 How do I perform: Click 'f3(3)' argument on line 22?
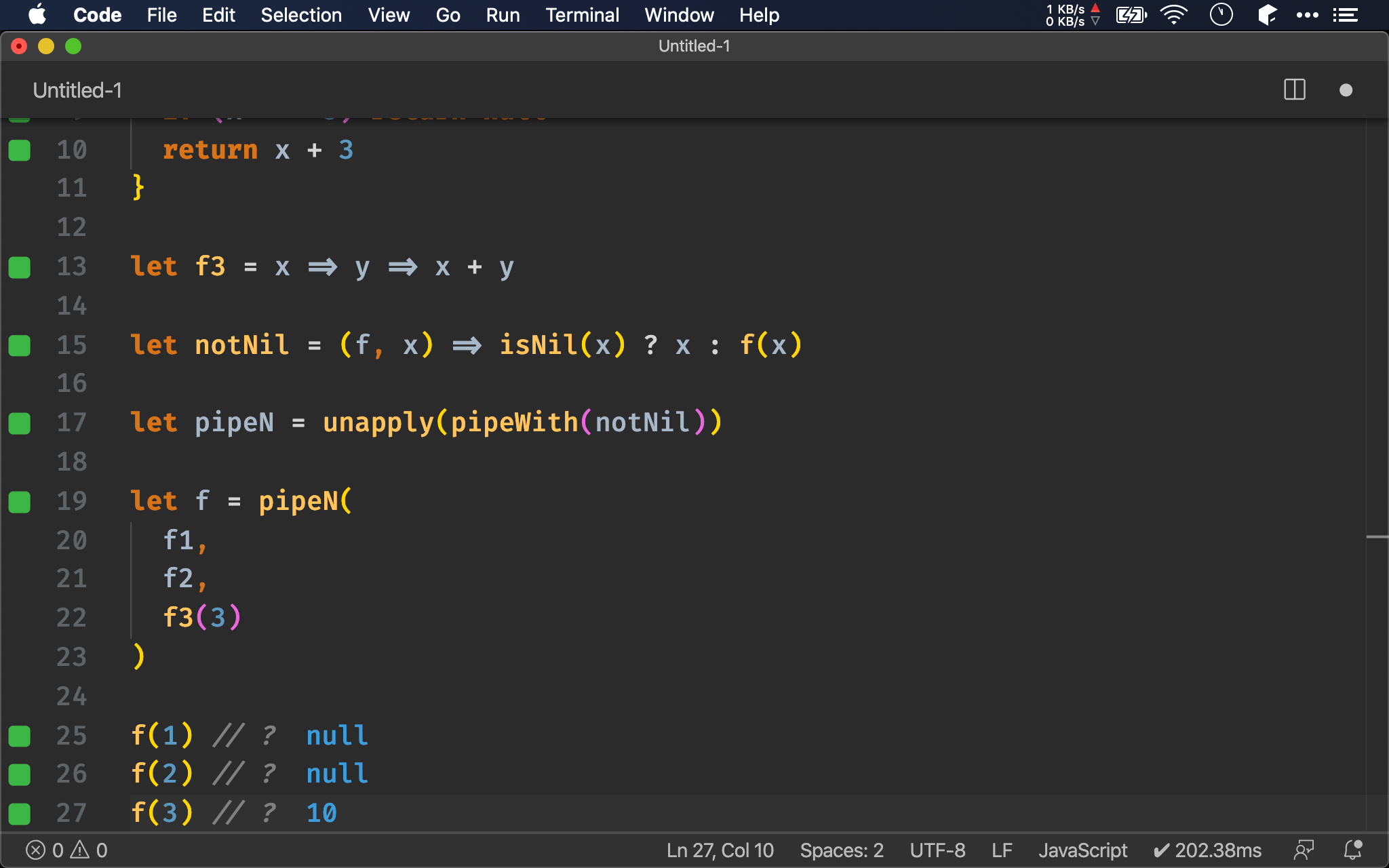[x=202, y=618]
